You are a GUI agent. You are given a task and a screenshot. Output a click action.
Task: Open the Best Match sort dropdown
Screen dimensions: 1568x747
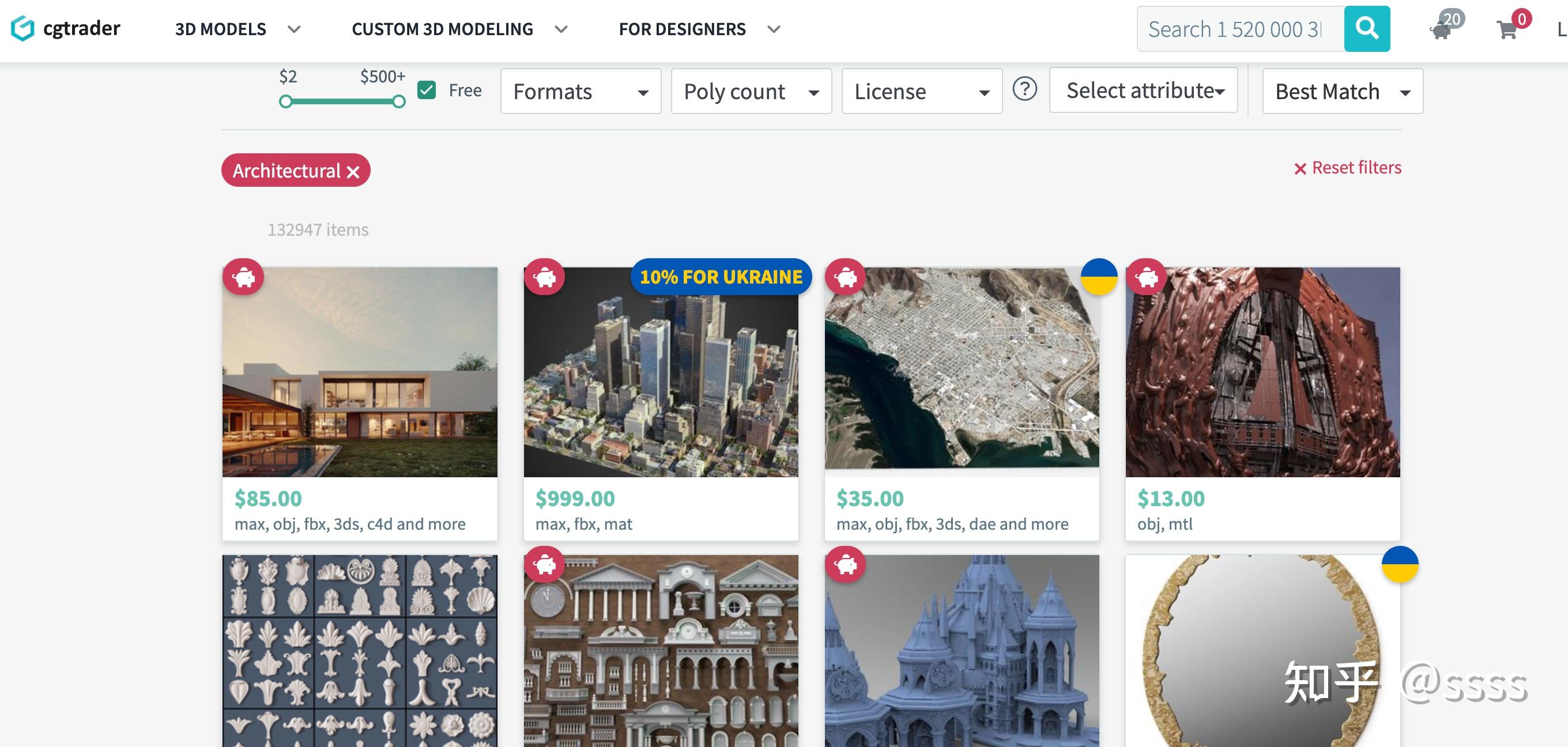tap(1342, 91)
